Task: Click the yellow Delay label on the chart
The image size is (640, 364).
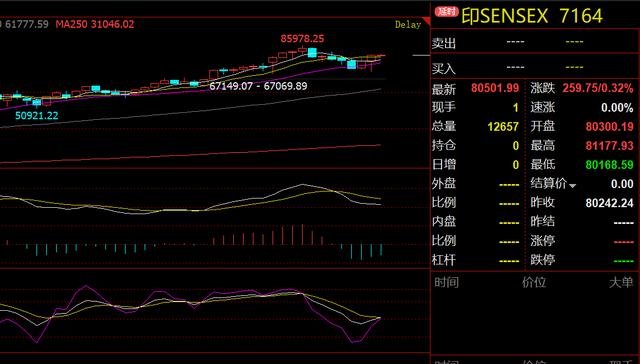Action: (x=408, y=25)
